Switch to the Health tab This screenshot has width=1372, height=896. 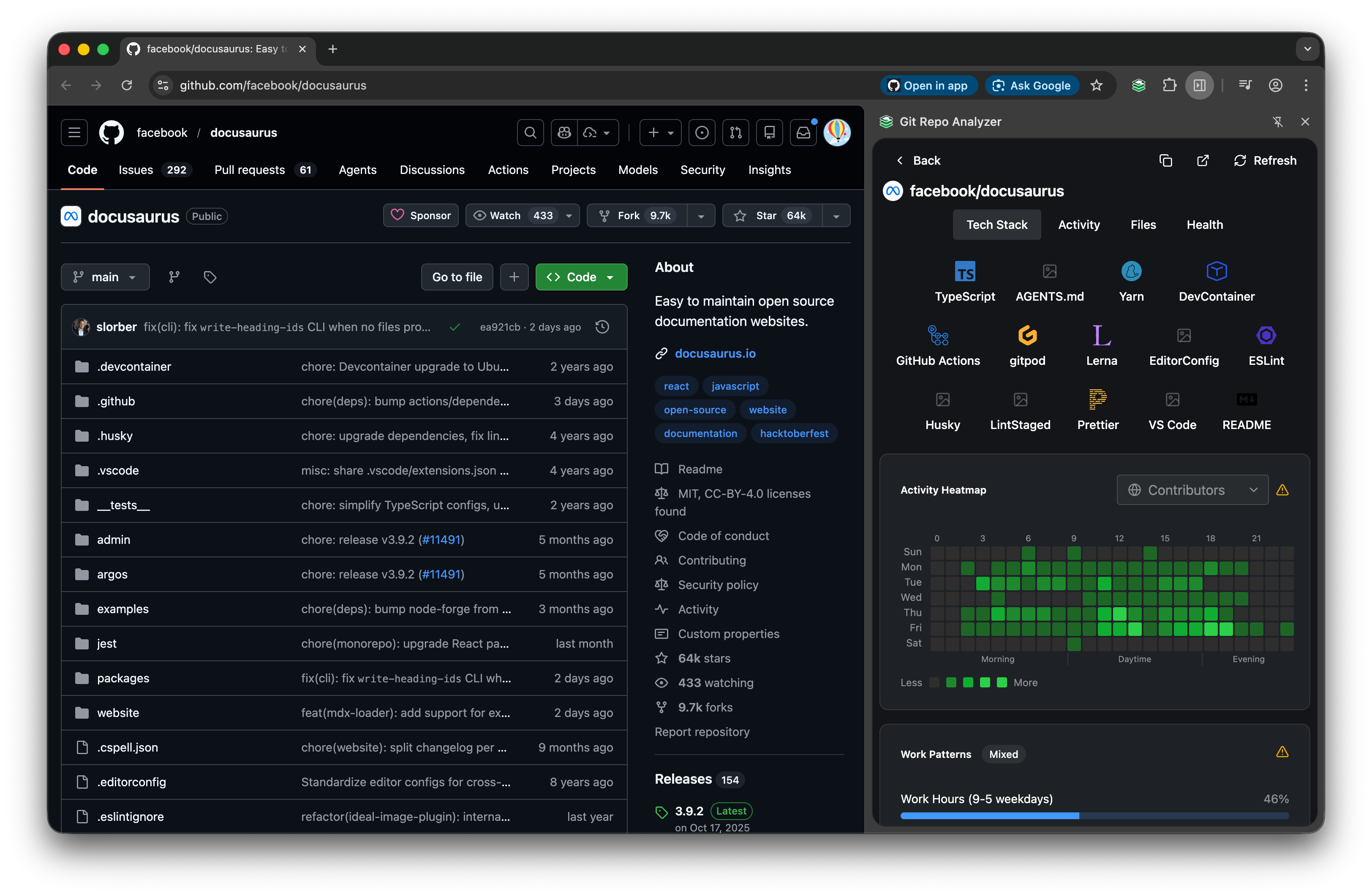point(1204,225)
